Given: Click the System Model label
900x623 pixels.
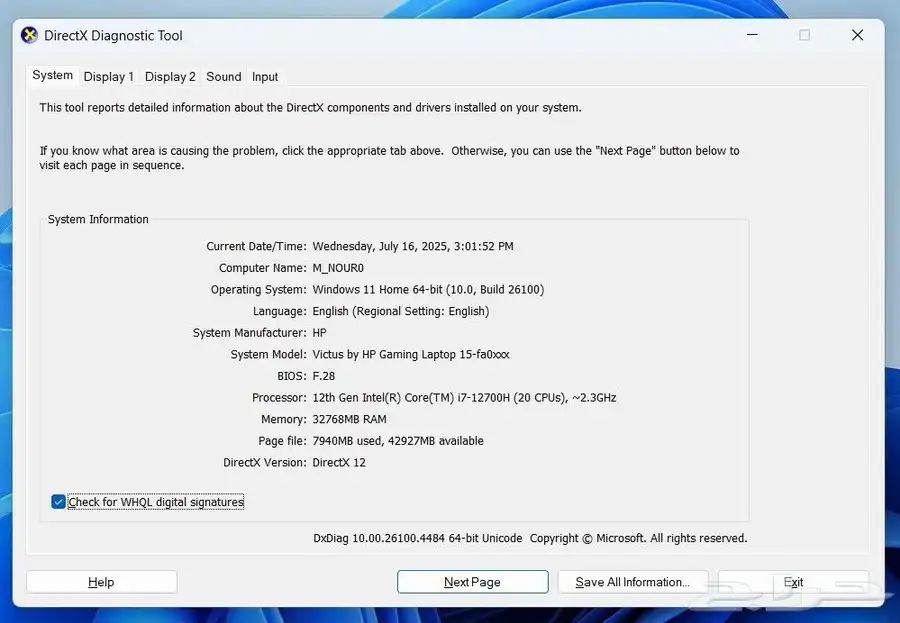Looking at the screenshot, I should (268, 354).
